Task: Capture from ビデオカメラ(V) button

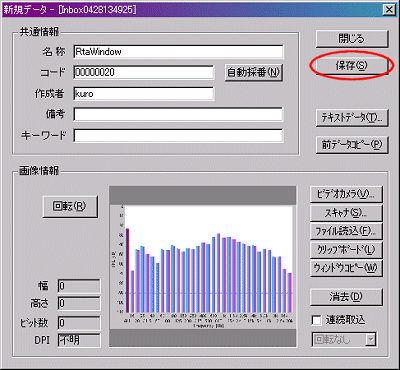Action: 346,194
